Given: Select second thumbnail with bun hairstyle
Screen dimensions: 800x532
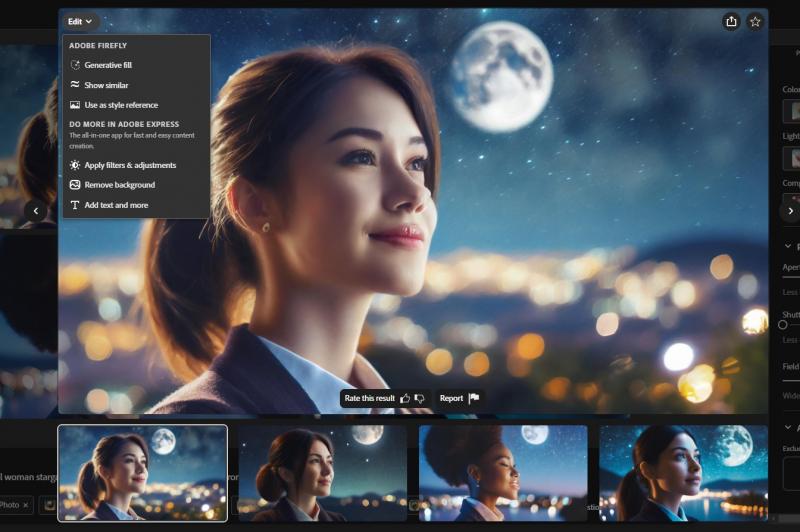Looking at the screenshot, I should (x=322, y=473).
